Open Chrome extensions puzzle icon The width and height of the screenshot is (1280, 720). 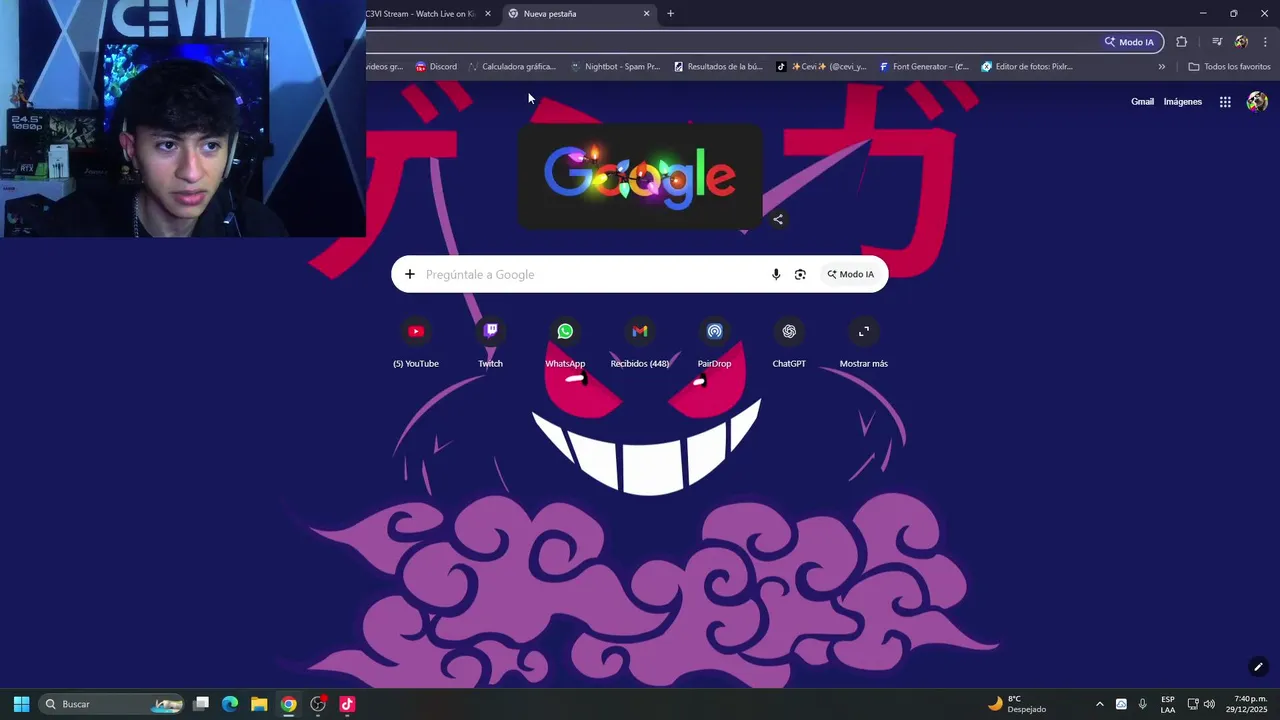click(x=1182, y=42)
